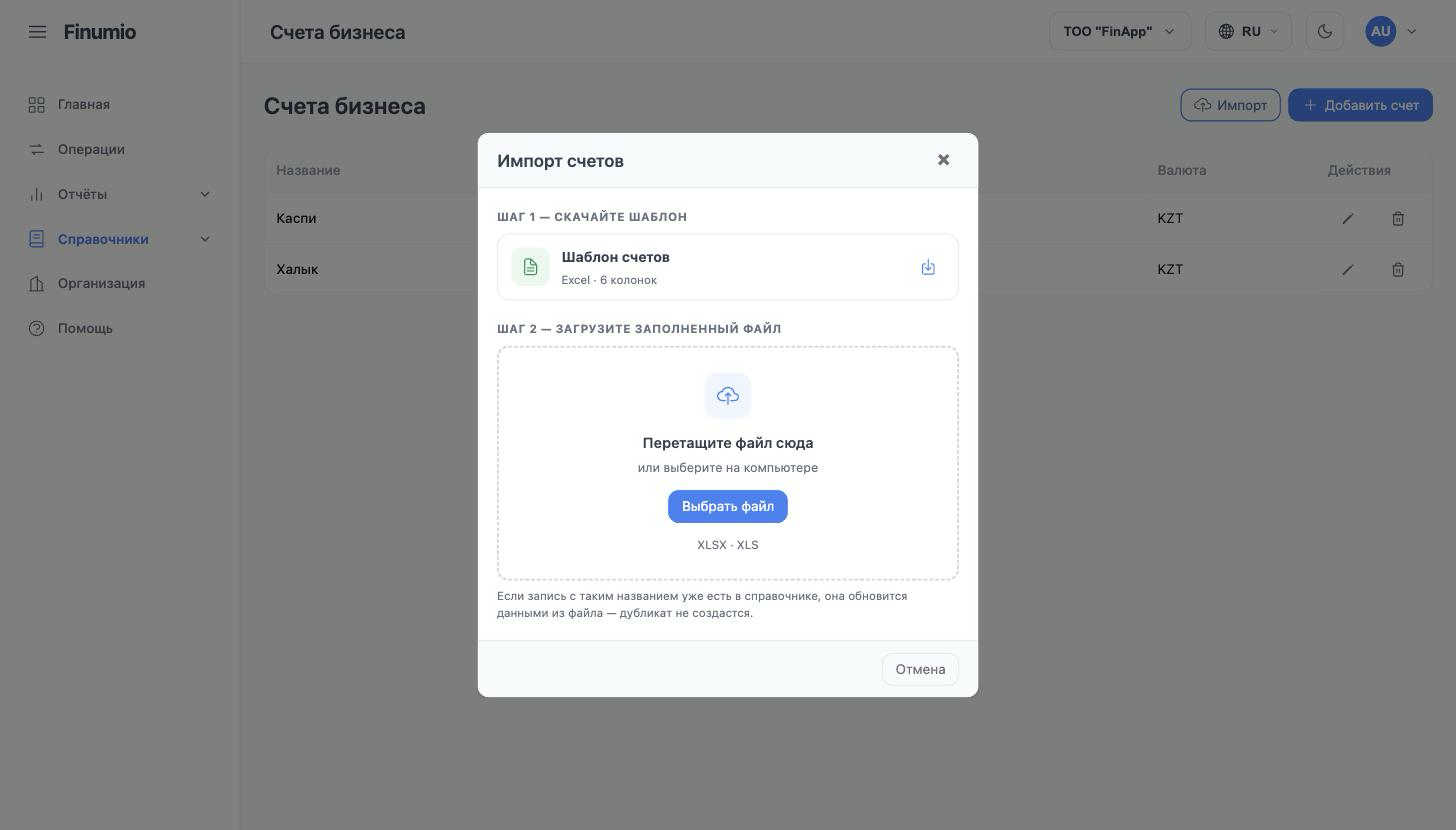1456x830 pixels.
Task: Cancel the import with Отмена
Action: point(920,670)
